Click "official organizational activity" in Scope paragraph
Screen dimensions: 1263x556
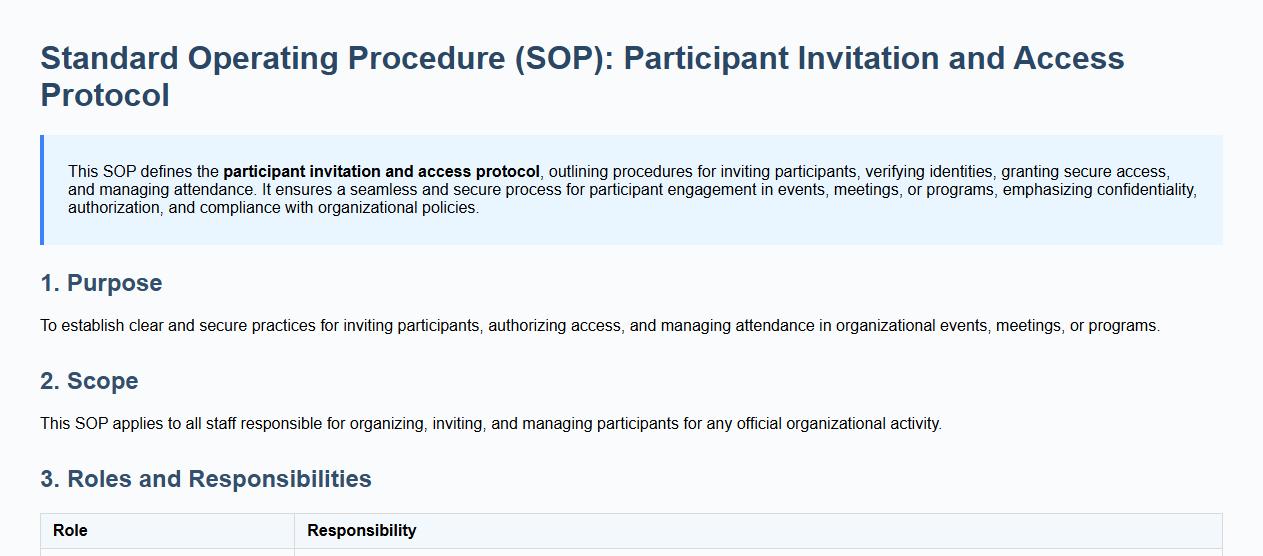pos(838,424)
